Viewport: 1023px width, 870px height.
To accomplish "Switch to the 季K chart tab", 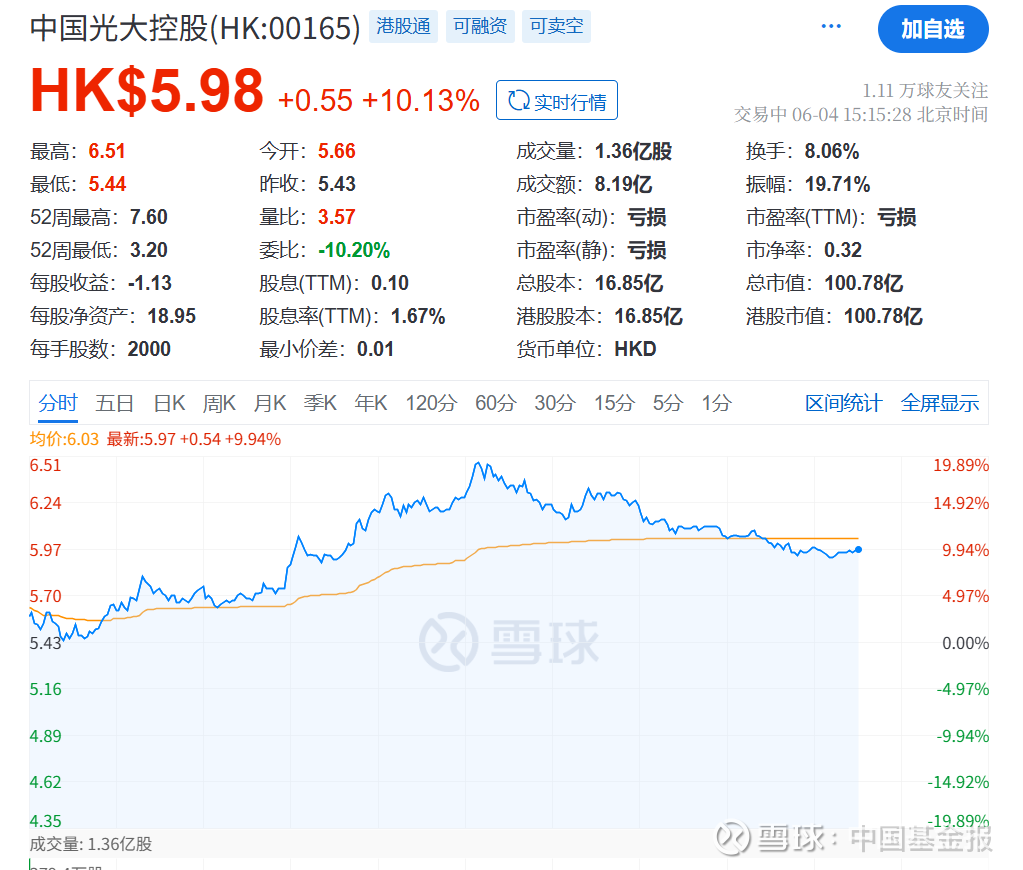I will coord(320,403).
